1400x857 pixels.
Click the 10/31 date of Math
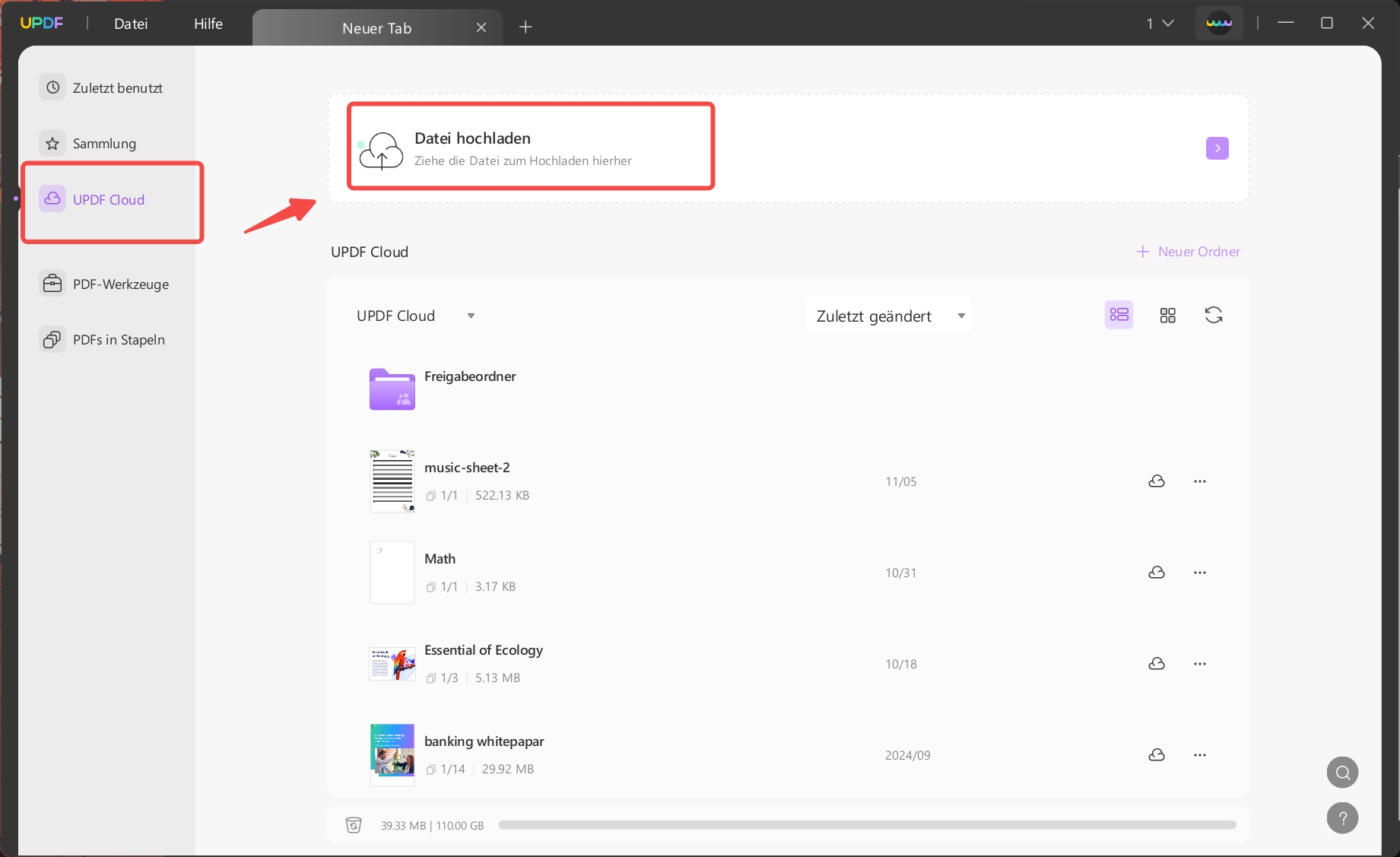[901, 573]
